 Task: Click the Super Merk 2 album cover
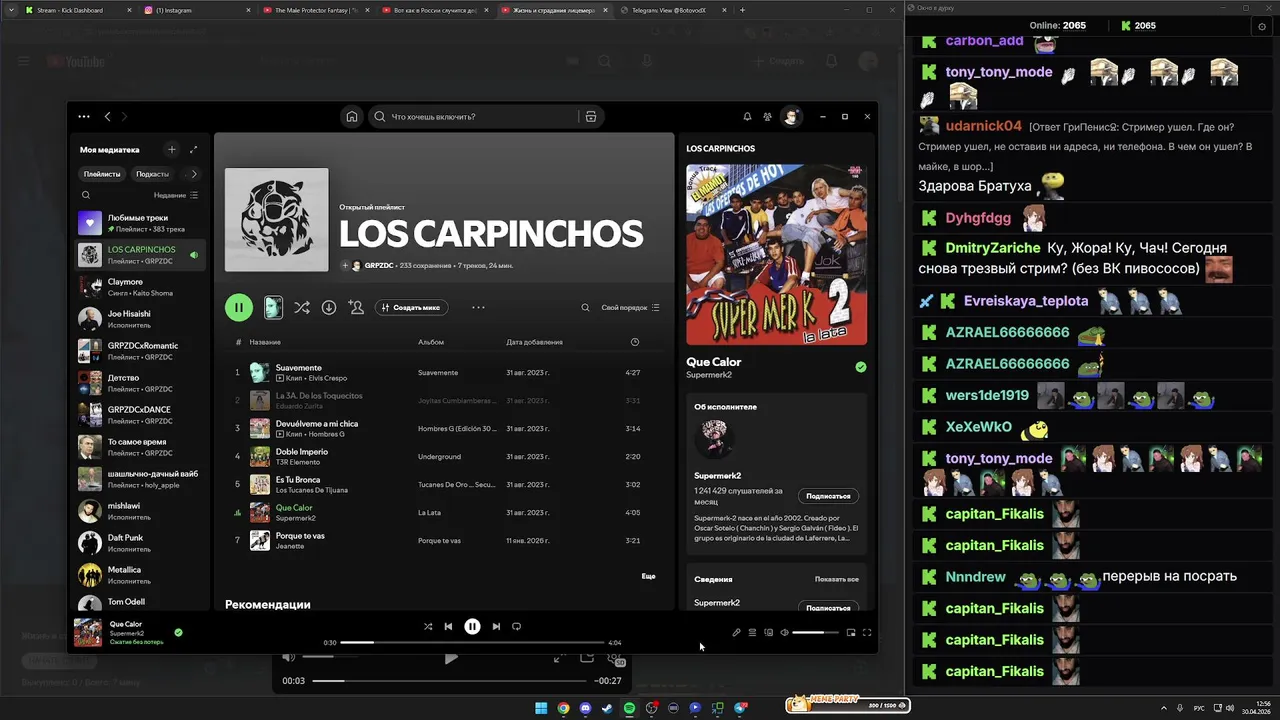pyautogui.click(x=776, y=255)
